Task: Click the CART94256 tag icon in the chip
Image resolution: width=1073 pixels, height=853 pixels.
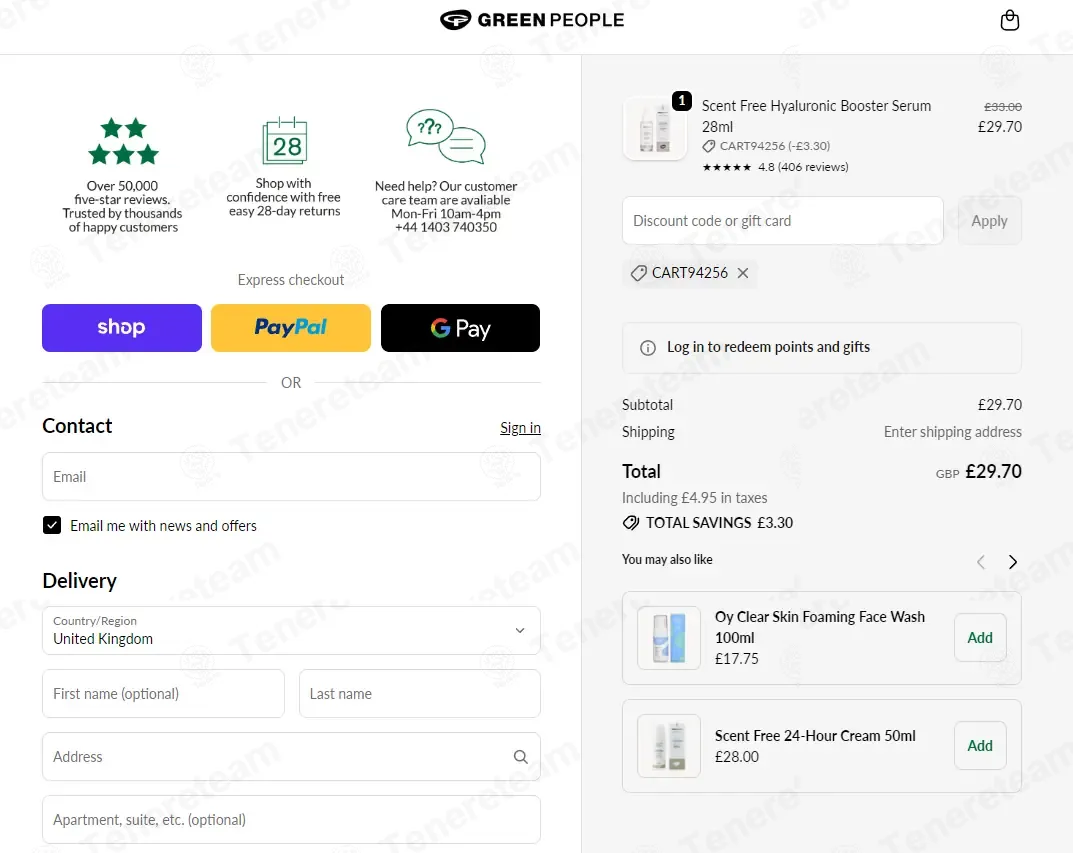Action: coord(638,273)
